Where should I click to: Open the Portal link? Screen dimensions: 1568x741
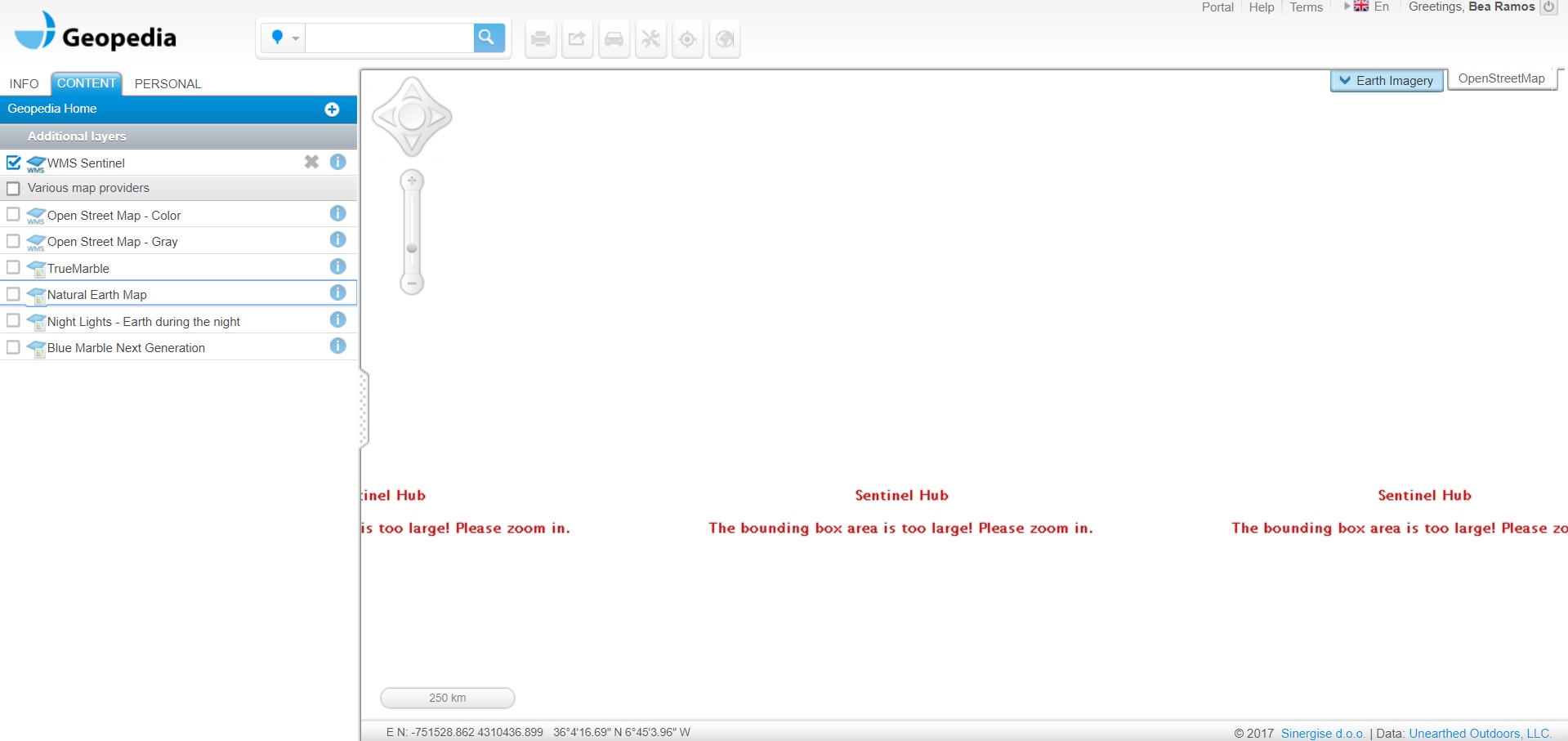coord(1217,7)
